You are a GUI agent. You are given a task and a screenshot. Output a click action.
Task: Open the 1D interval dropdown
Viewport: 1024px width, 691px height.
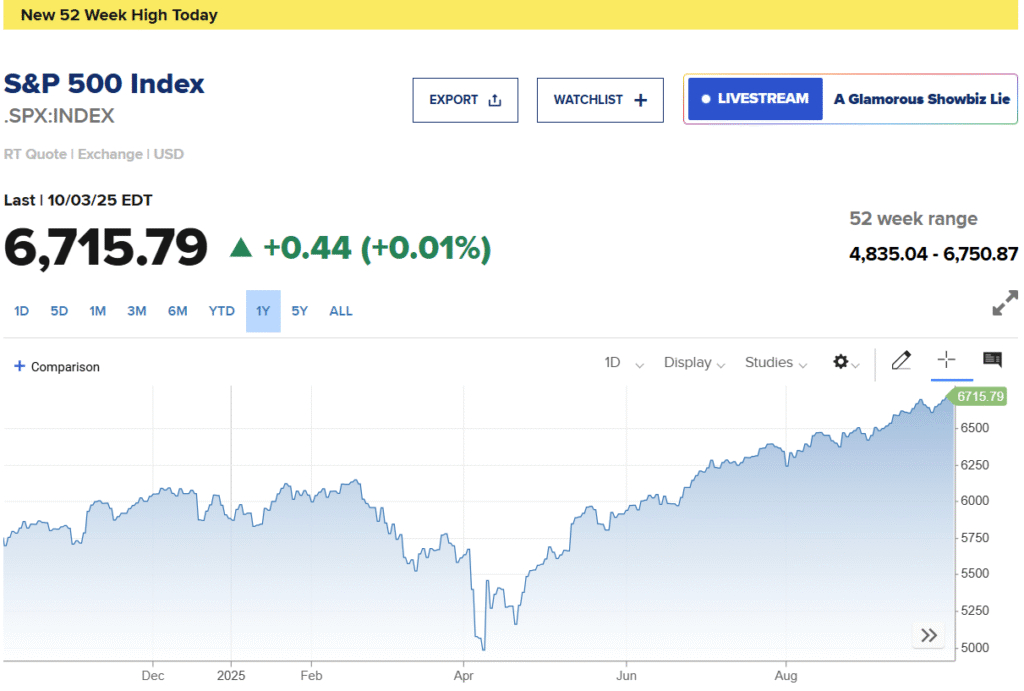pos(624,363)
